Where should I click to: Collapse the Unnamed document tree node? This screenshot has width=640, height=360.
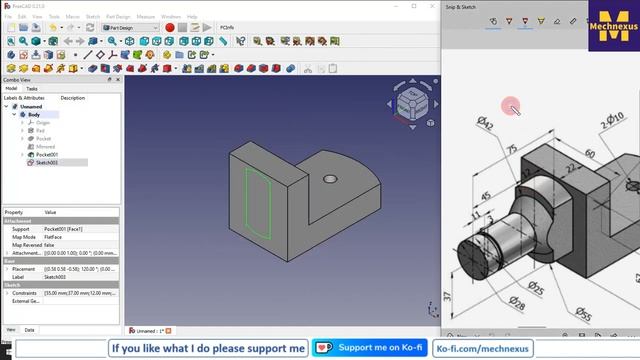[6, 107]
